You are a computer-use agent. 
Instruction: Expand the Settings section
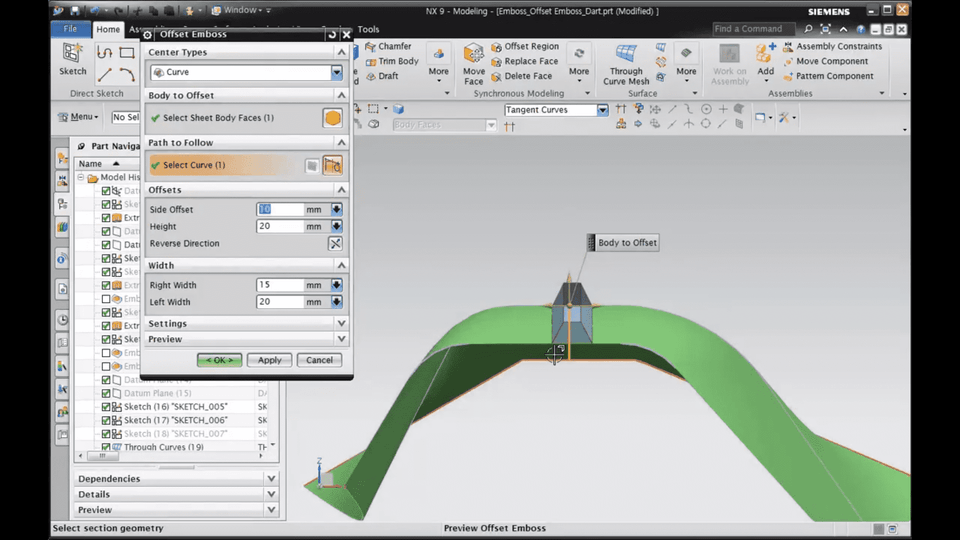tap(341, 323)
